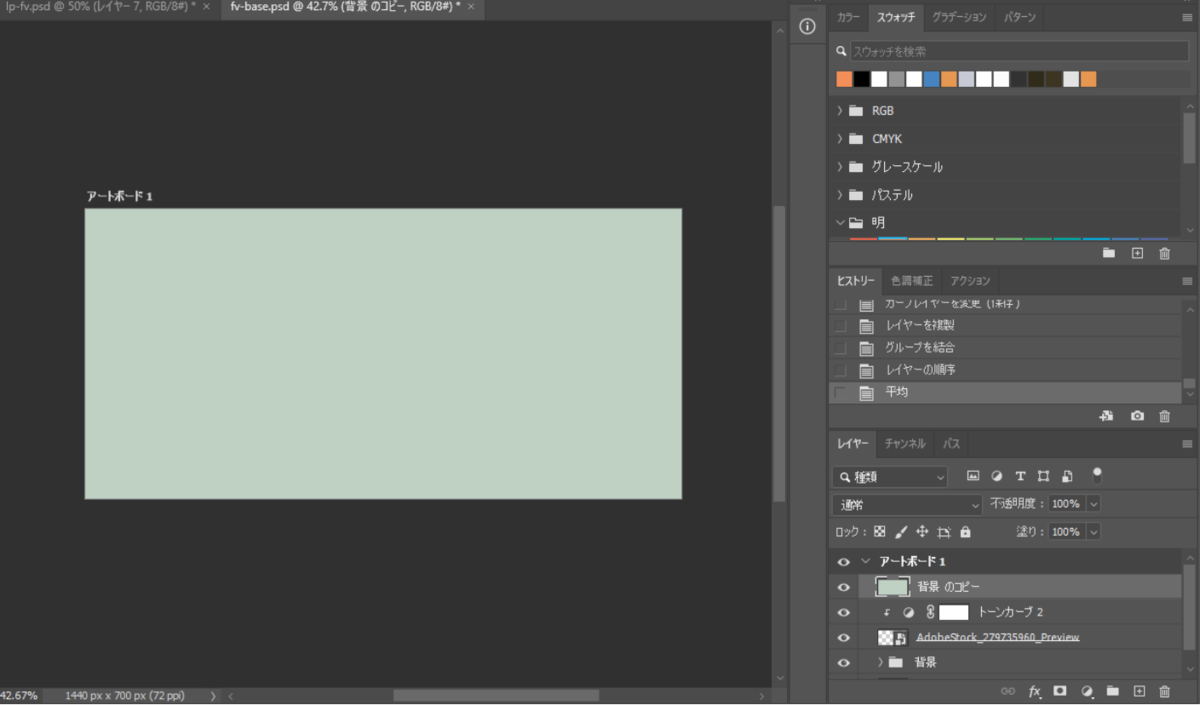The image size is (1200, 705).
Task: Open the History panel menu
Action: tap(1187, 281)
